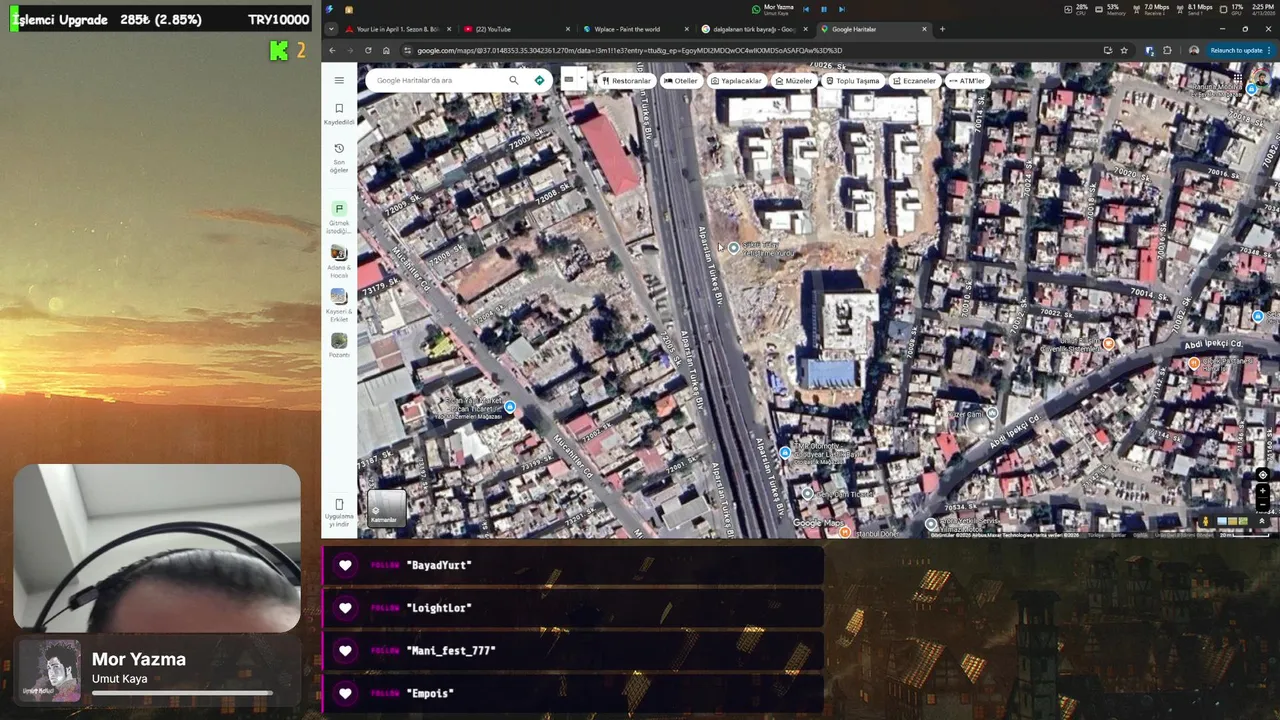This screenshot has height=720, width=1280.
Task: Click the my location target button
Action: tap(1262, 475)
